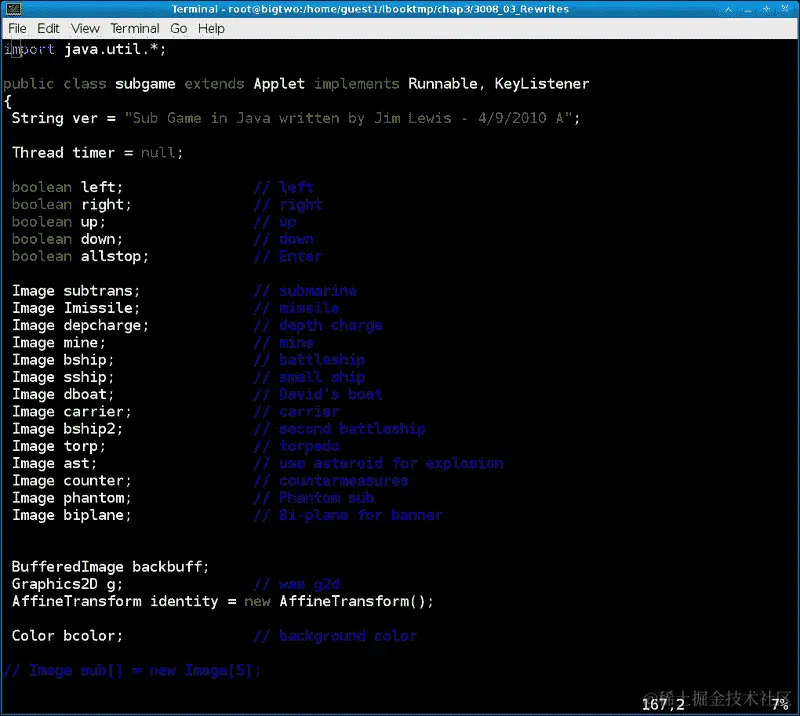Image resolution: width=800 pixels, height=716 pixels.
Task: Click the 'Image ast;' line
Action: [54, 463]
